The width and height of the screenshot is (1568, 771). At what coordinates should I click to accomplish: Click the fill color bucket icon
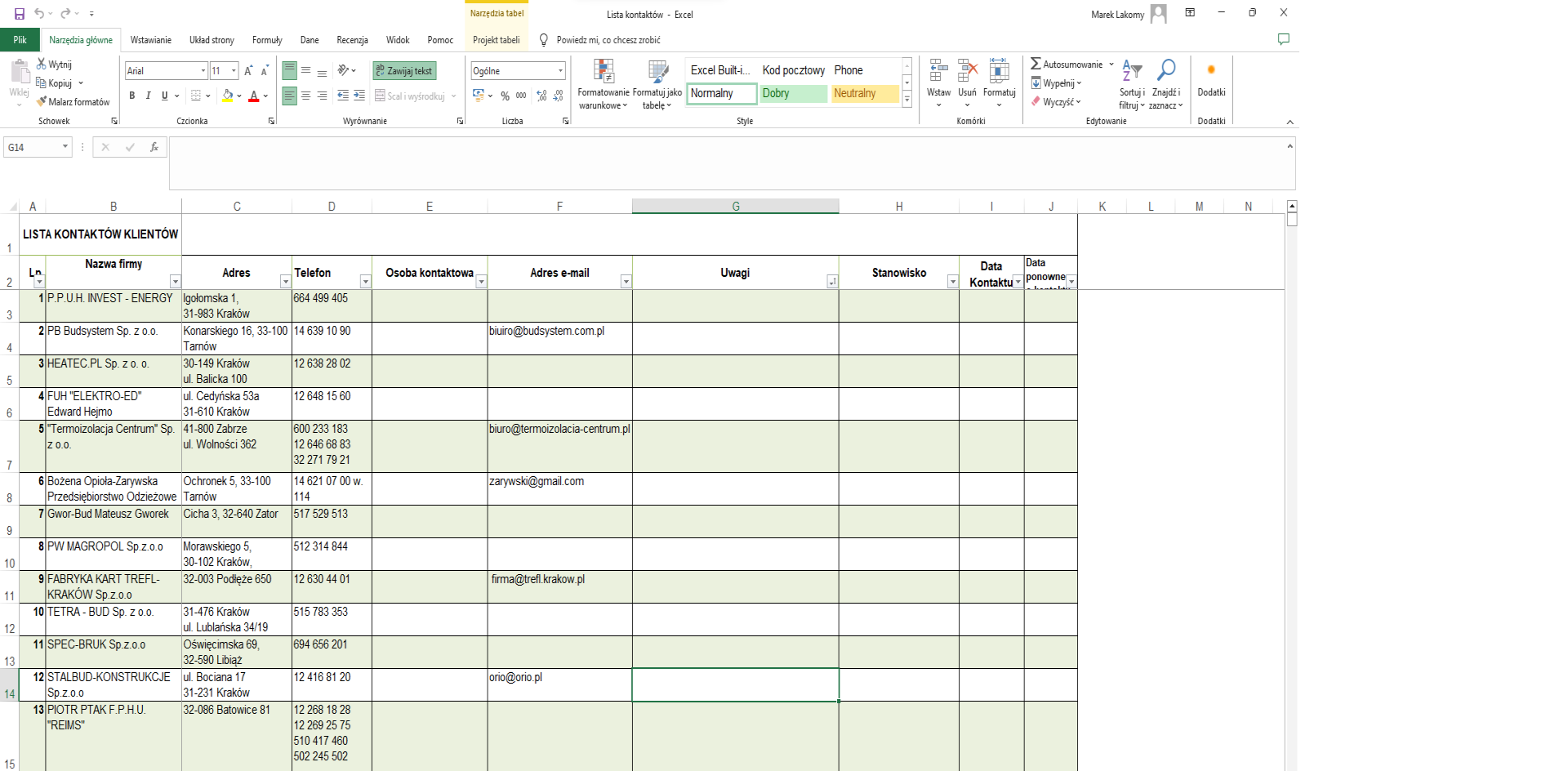228,96
